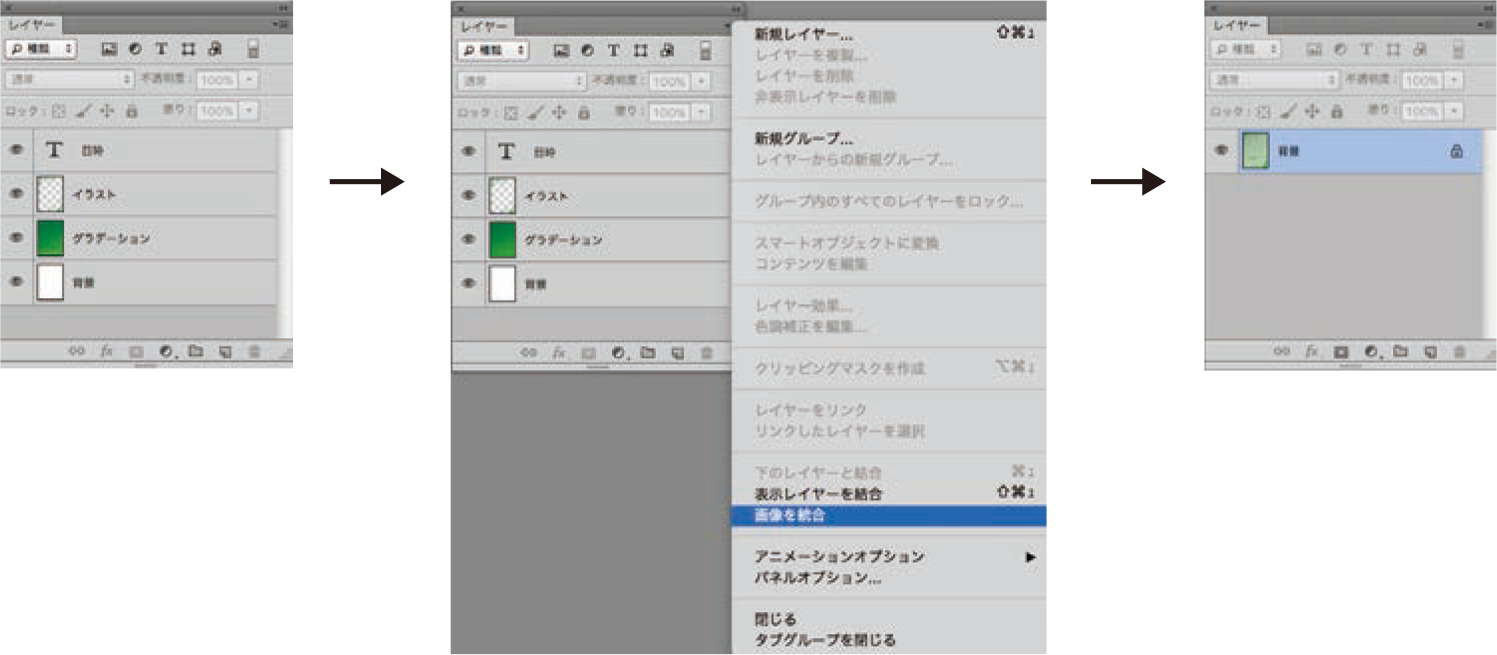Open opacity arrow in right panel
Viewport: 1497px width, 655px height.
pyautogui.click(x=1454, y=79)
